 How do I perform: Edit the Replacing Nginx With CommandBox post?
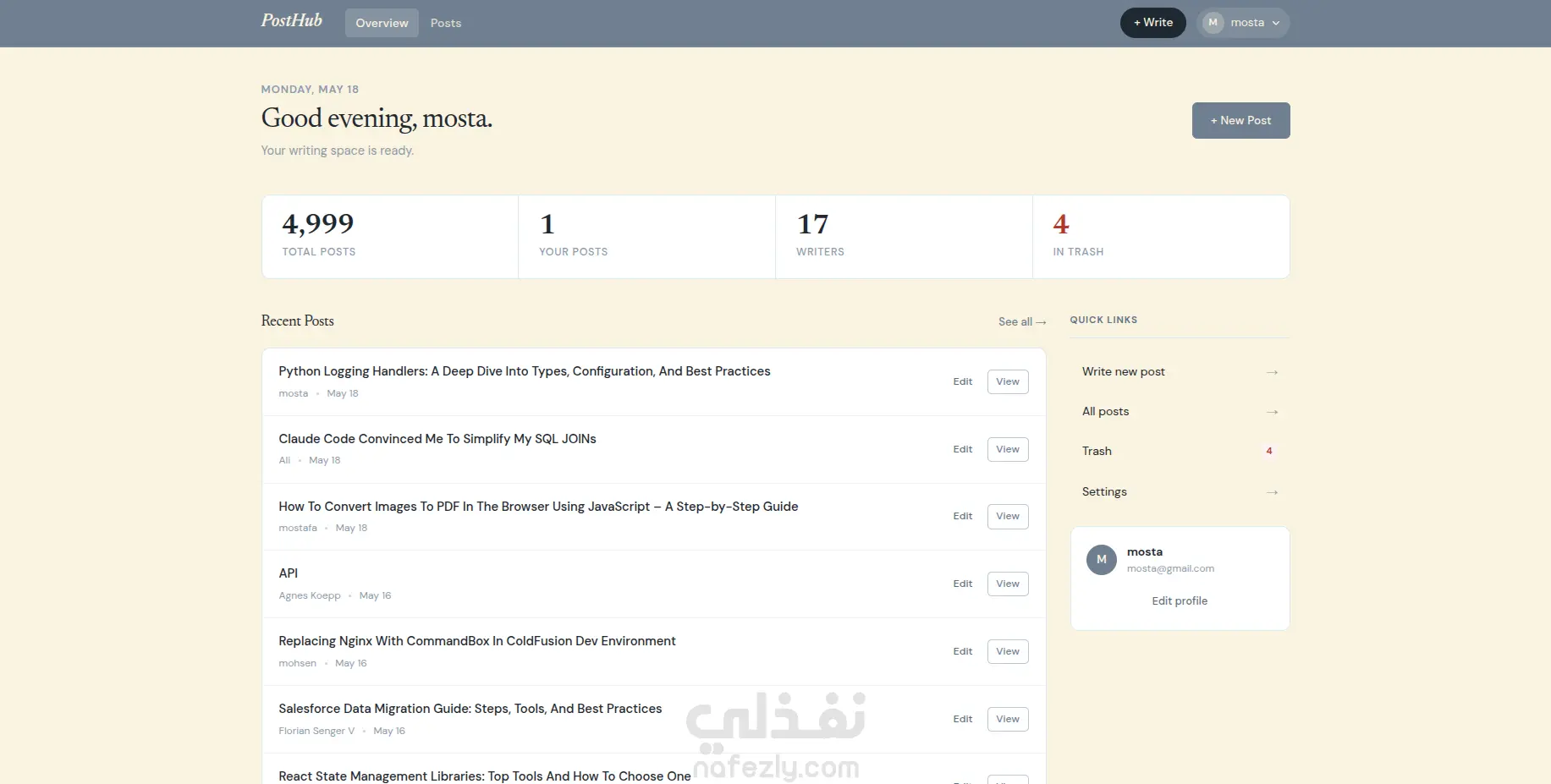[x=963, y=651]
